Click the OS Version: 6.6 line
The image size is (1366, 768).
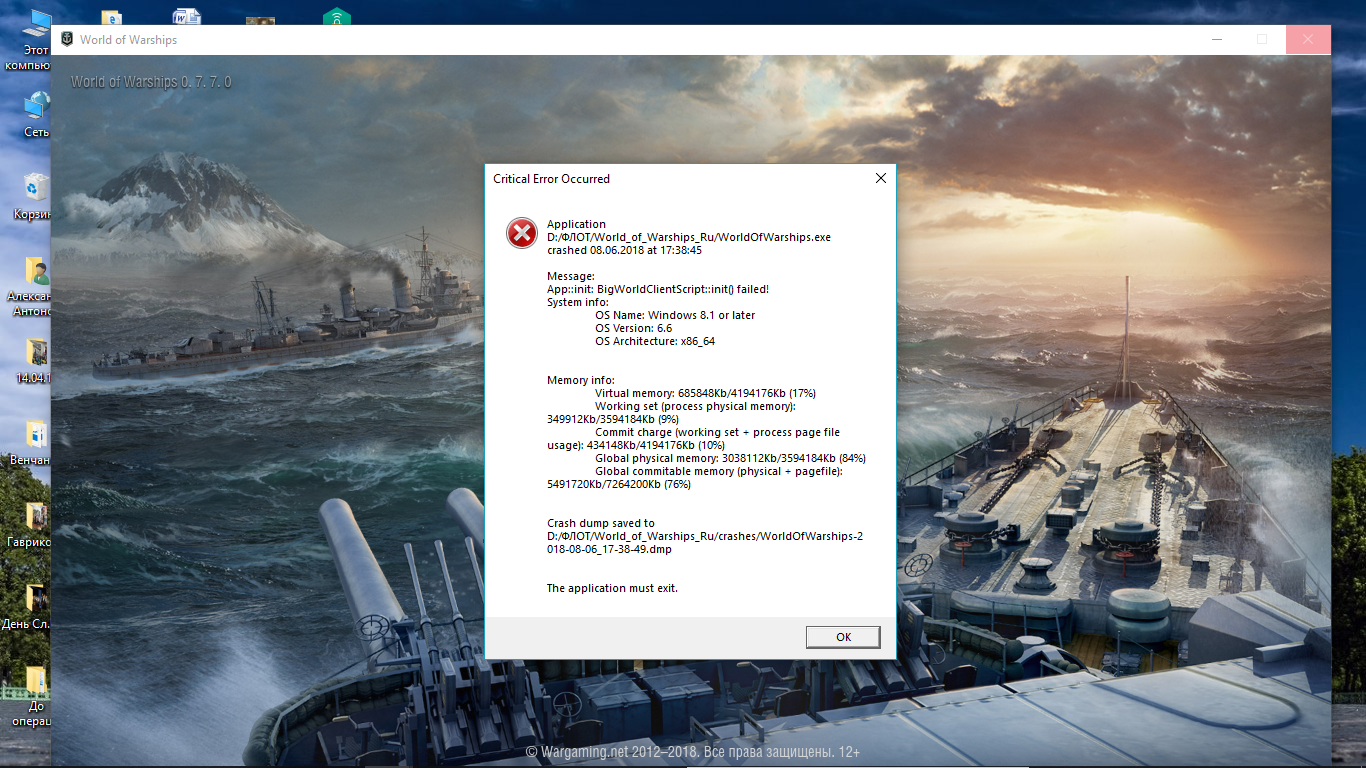pos(633,328)
